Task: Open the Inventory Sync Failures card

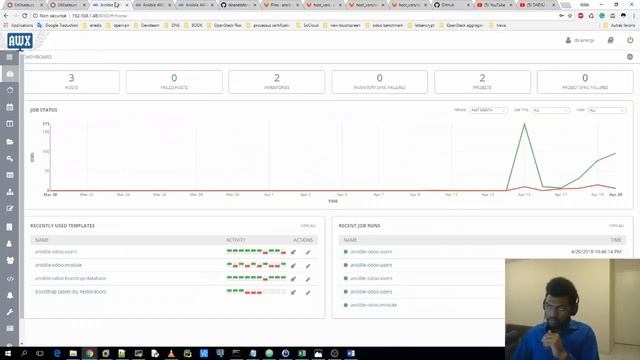Action: 380,82
